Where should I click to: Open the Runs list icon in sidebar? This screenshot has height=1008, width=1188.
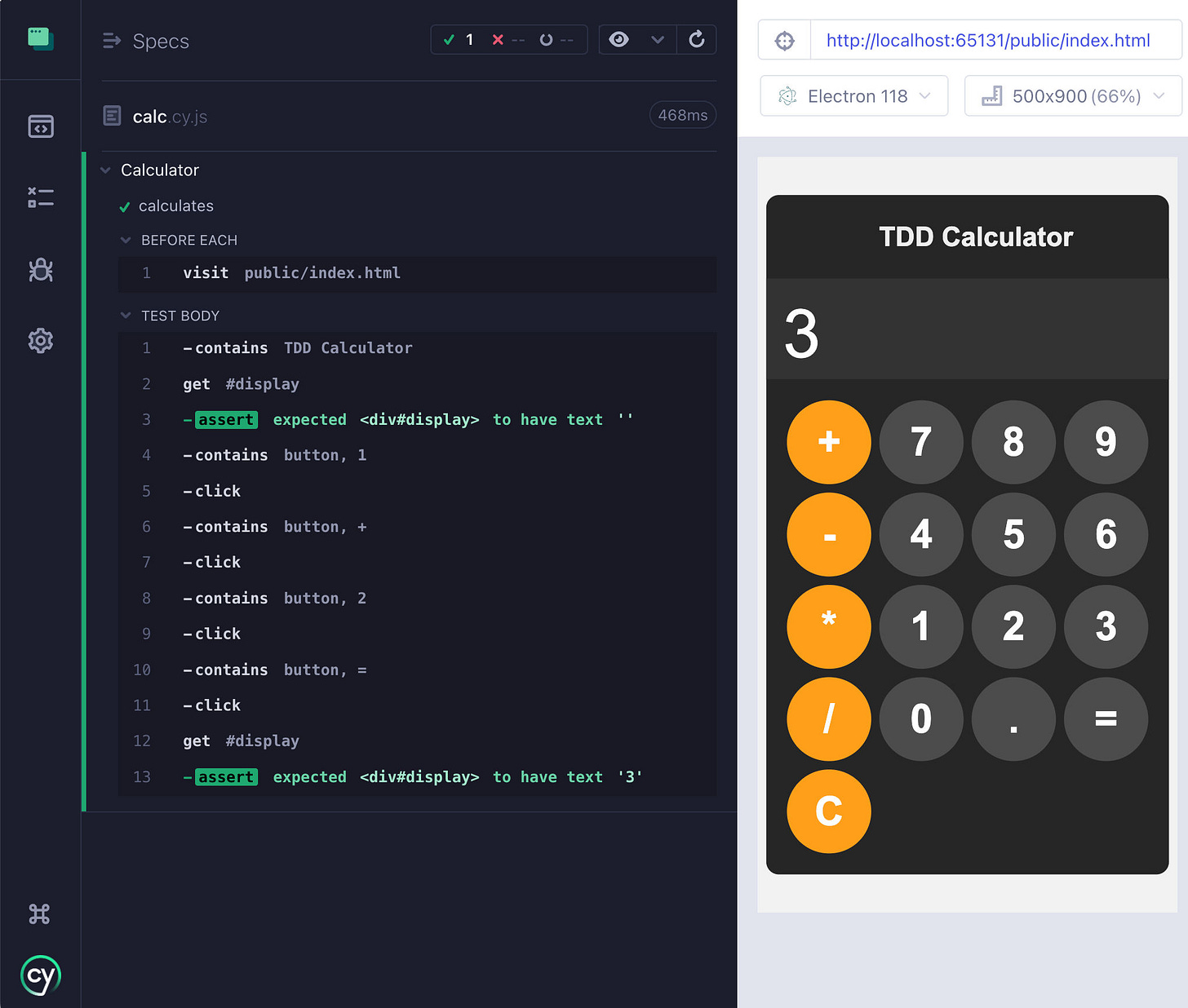[41, 197]
